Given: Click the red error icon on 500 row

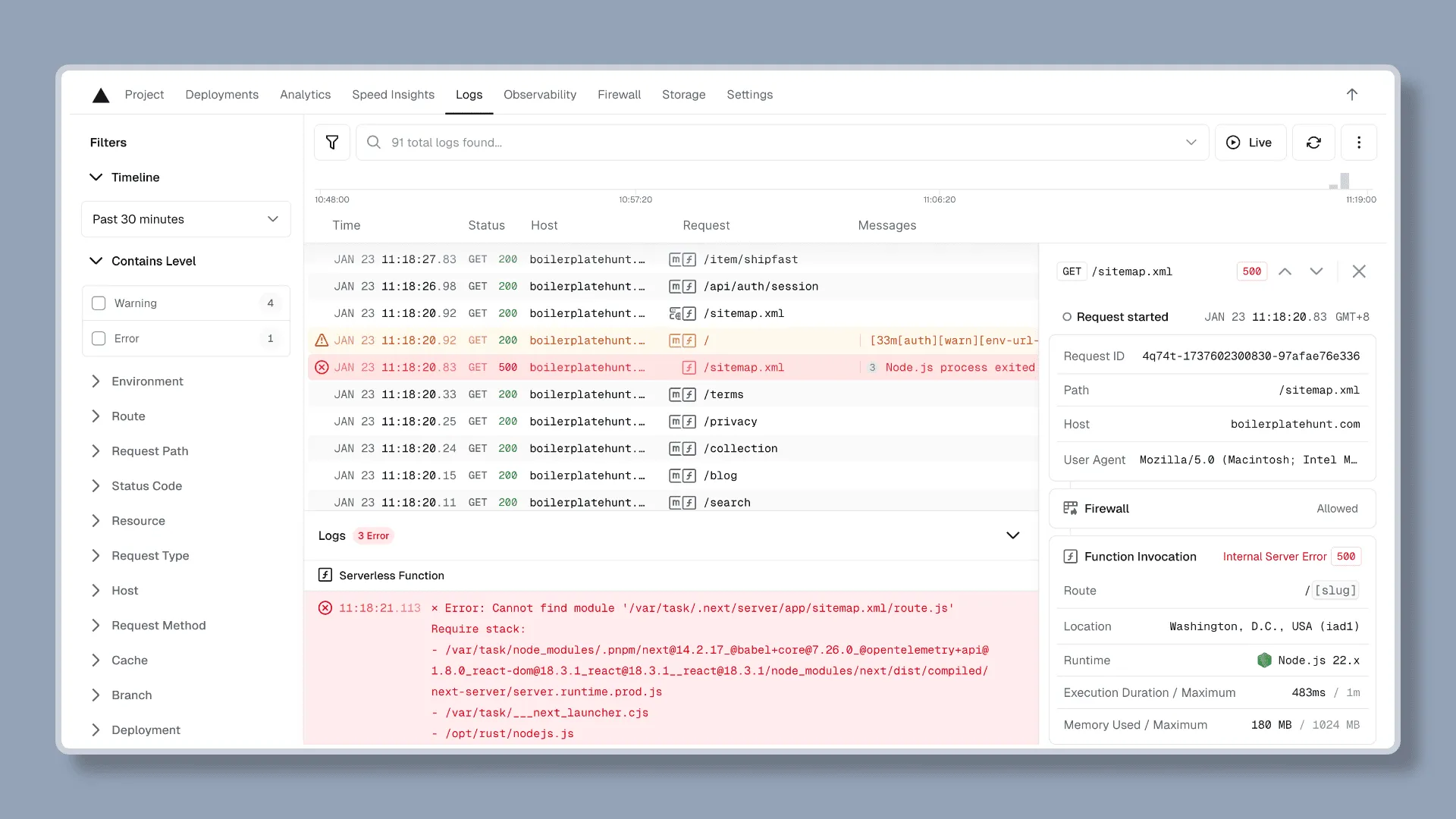Looking at the screenshot, I should point(322,368).
